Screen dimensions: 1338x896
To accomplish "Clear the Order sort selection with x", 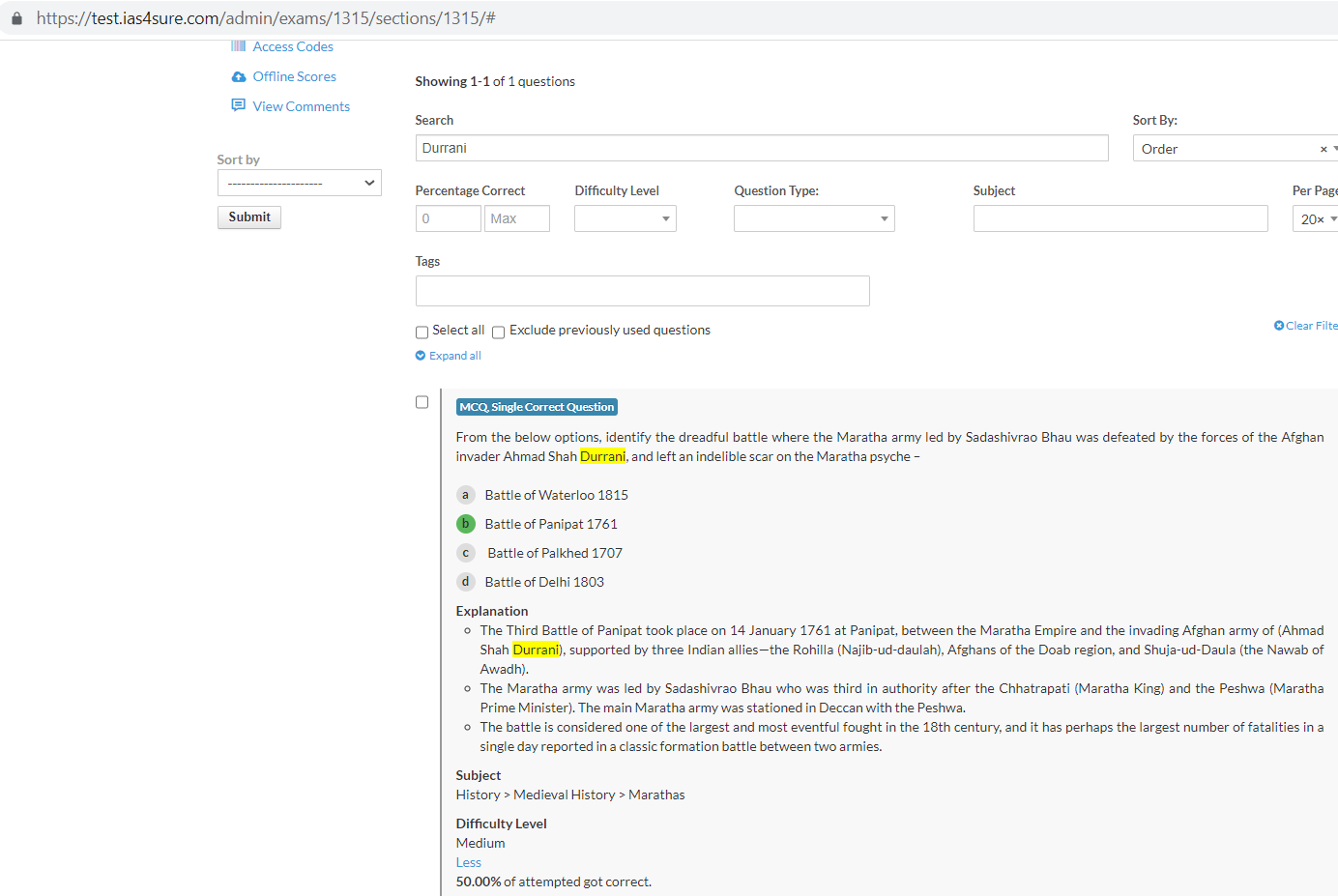I will coord(1323,149).
